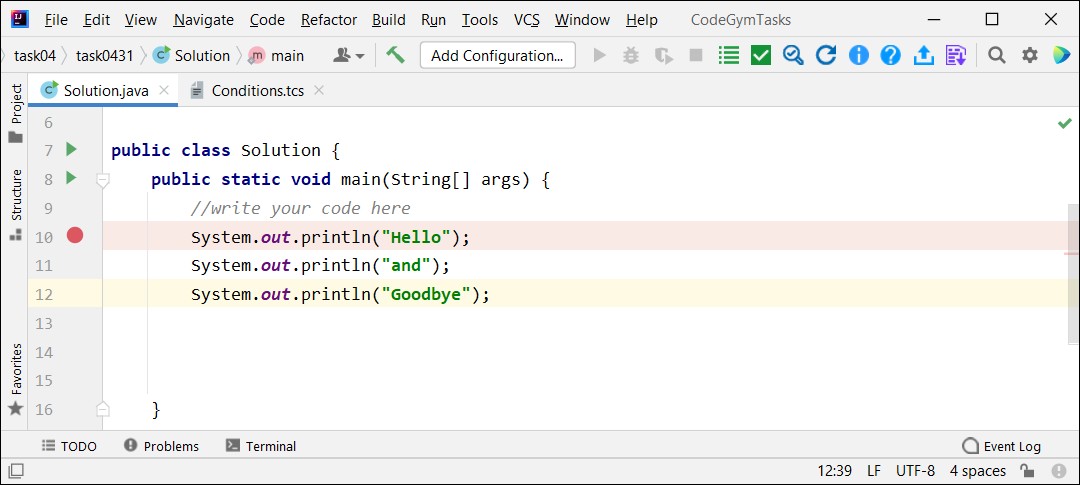Open the Window menu
1080x485 pixels.
coord(583,20)
